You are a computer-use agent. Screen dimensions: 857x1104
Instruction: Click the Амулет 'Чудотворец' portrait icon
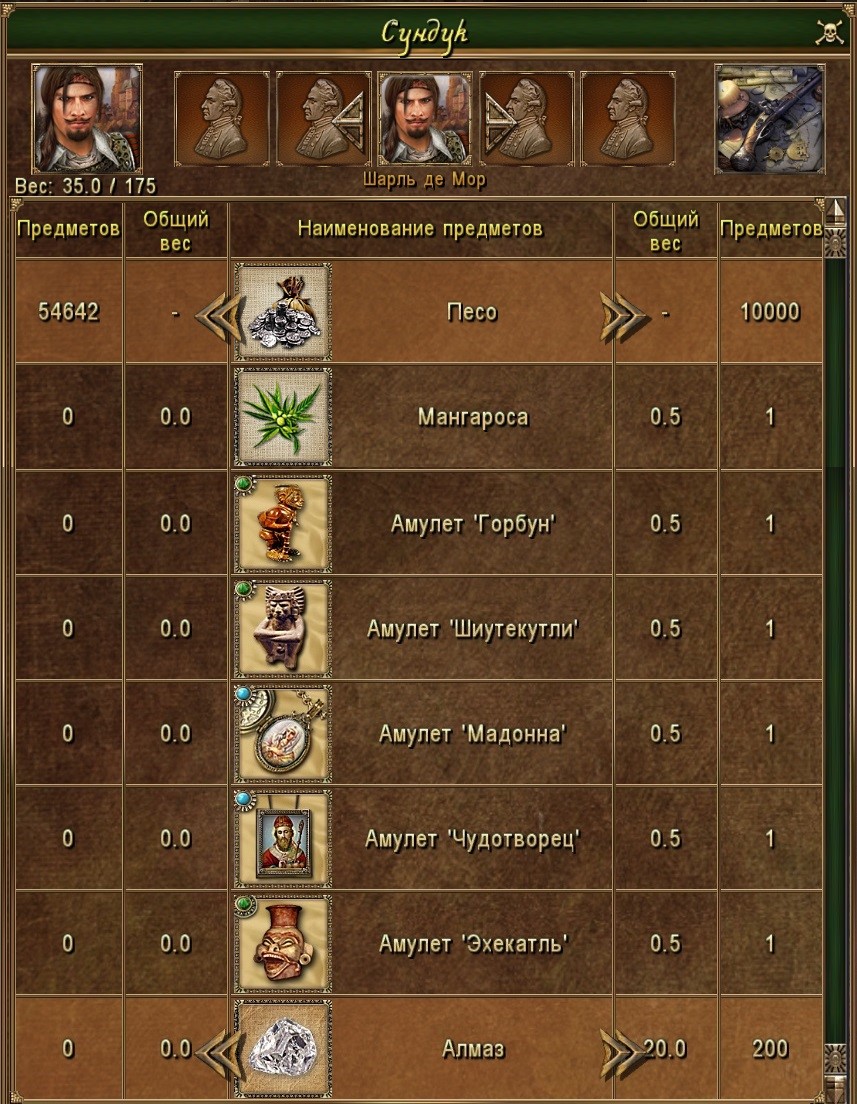tap(283, 838)
